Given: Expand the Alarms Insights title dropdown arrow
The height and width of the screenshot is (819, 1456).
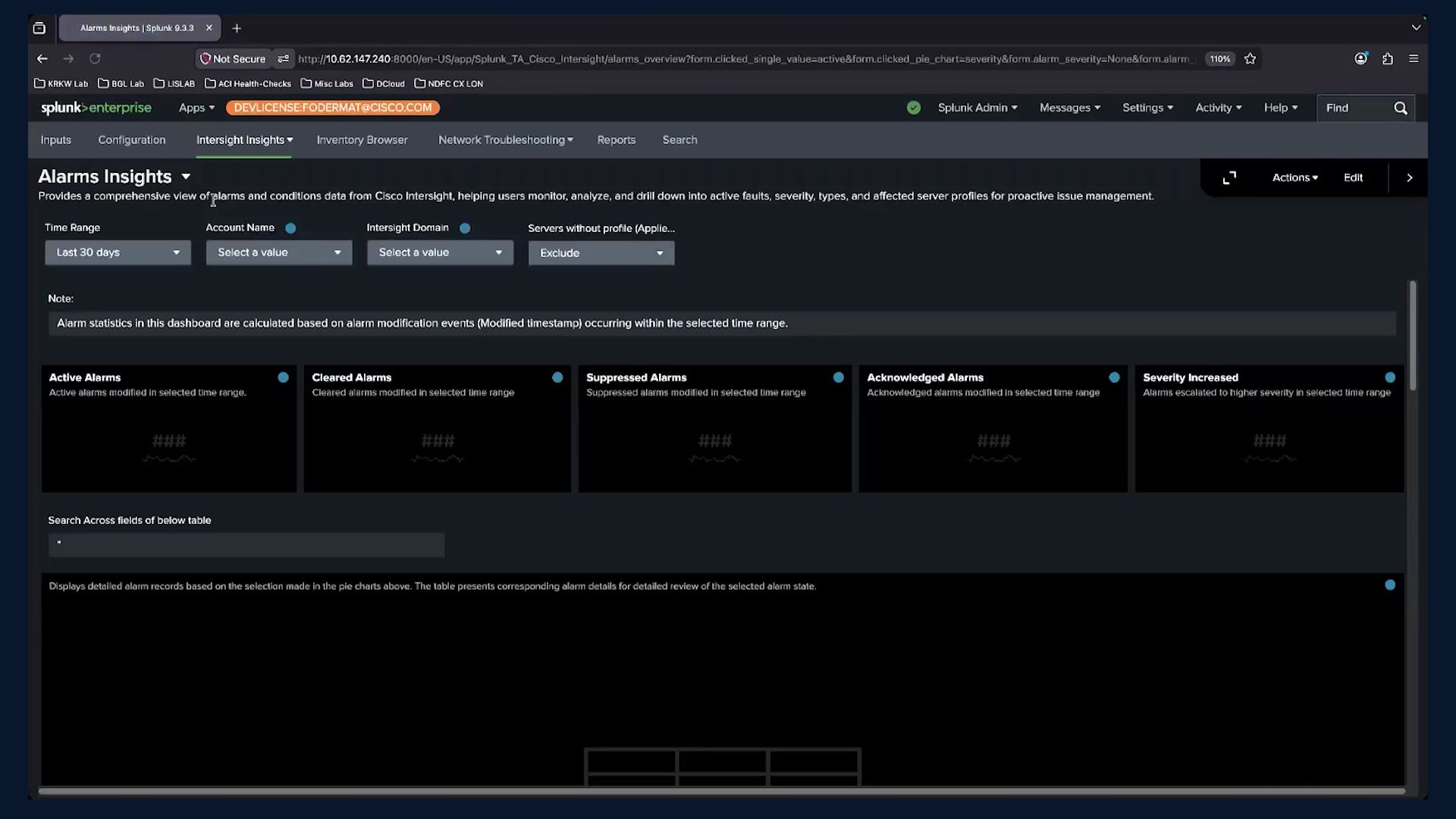Looking at the screenshot, I should 186,177.
